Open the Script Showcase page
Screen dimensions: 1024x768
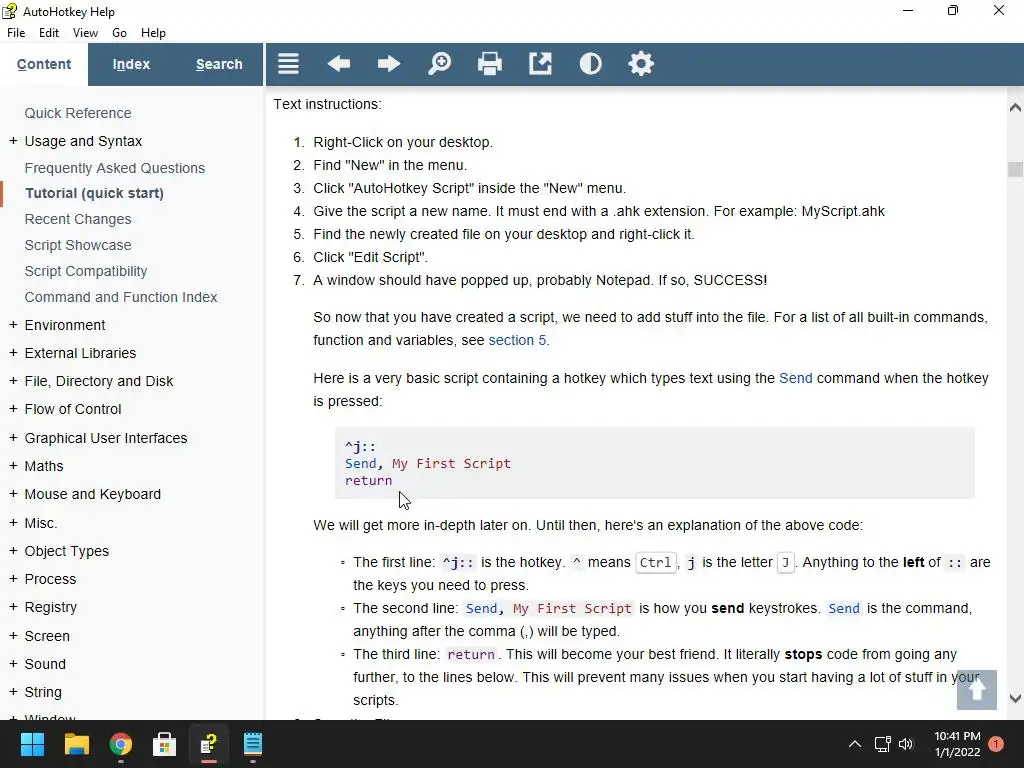pos(78,245)
